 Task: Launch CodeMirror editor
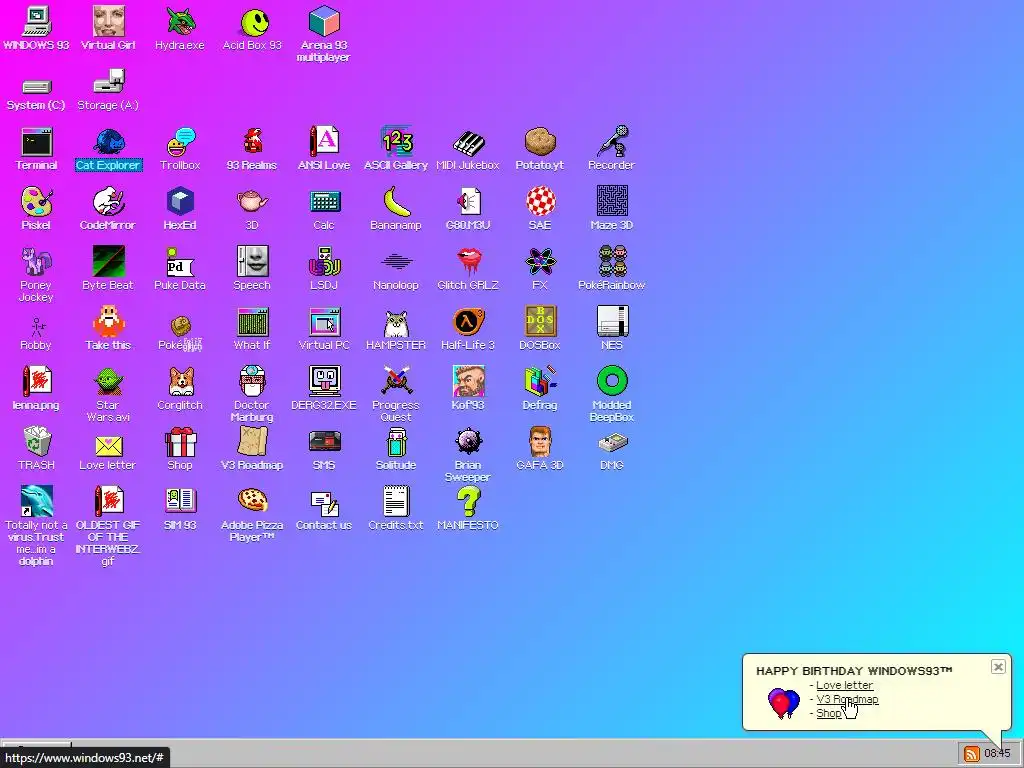click(x=108, y=202)
